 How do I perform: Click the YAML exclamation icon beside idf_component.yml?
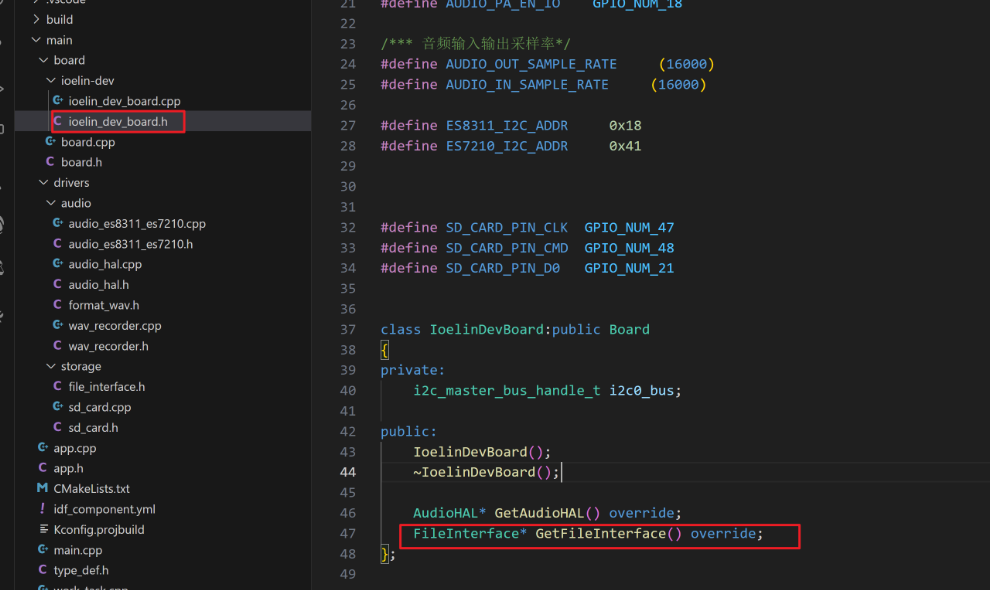point(42,509)
